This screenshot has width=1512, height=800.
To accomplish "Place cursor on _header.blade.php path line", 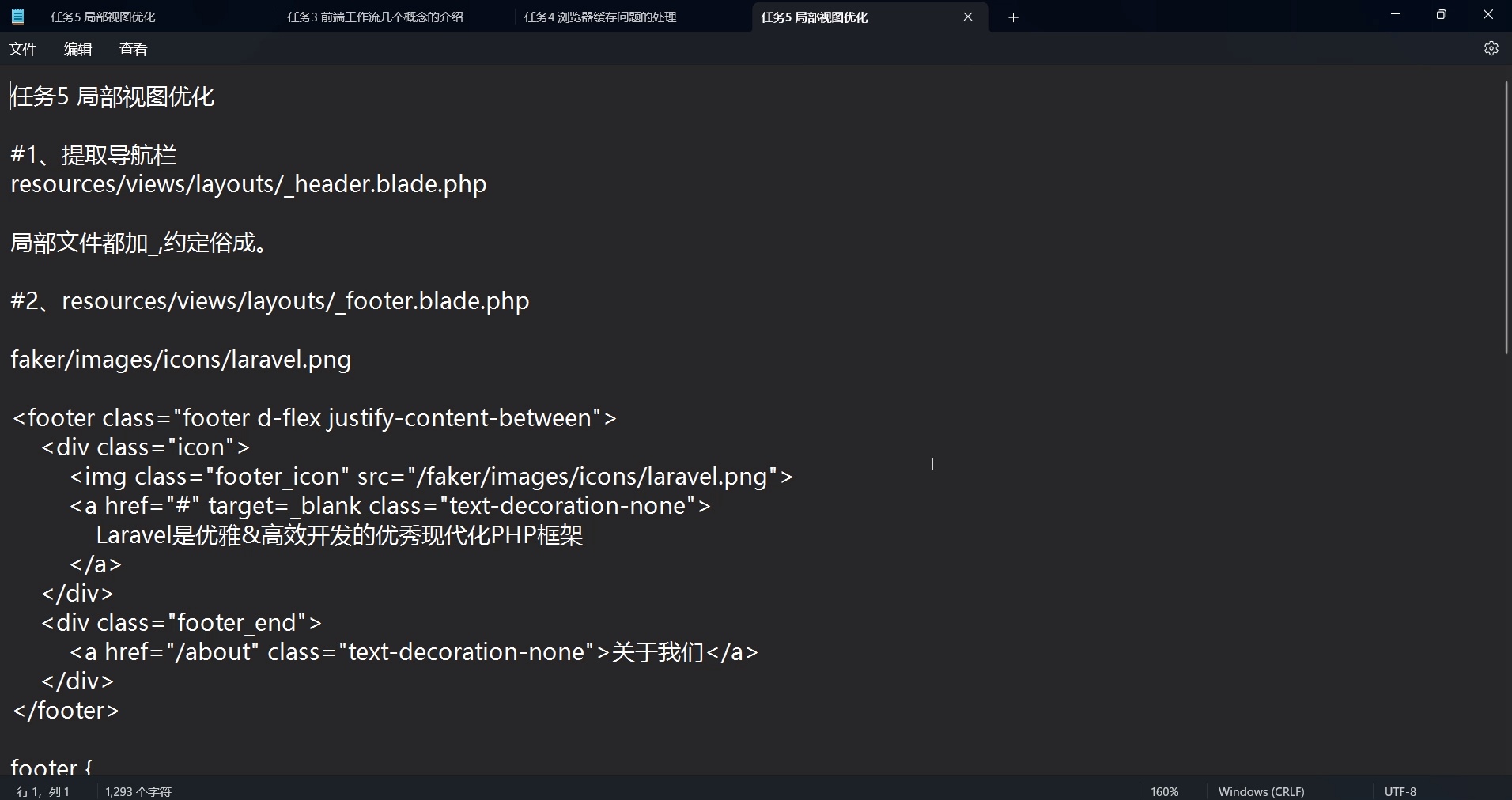I will coord(248,183).
